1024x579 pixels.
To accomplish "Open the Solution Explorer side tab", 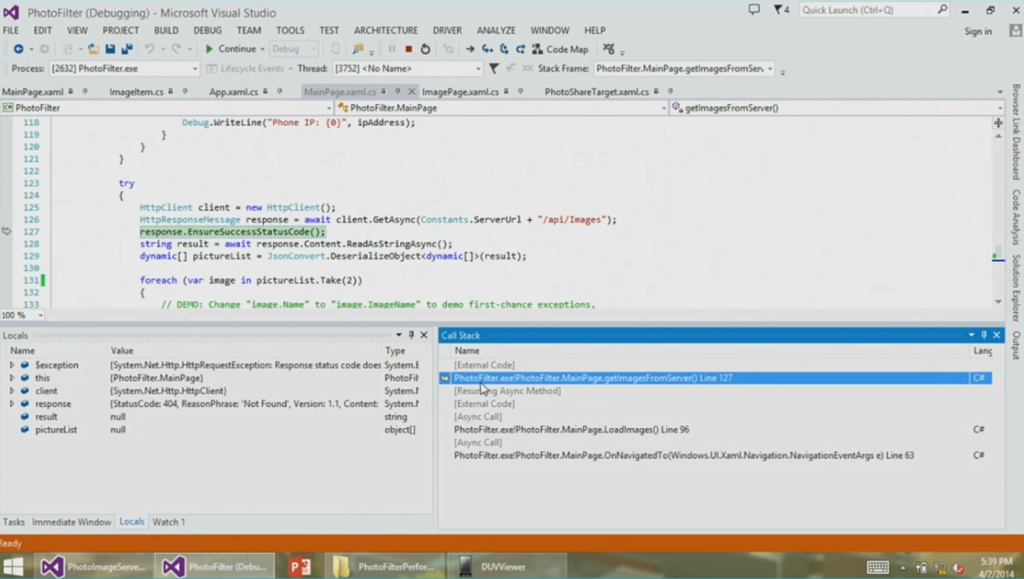I will click(1016, 288).
